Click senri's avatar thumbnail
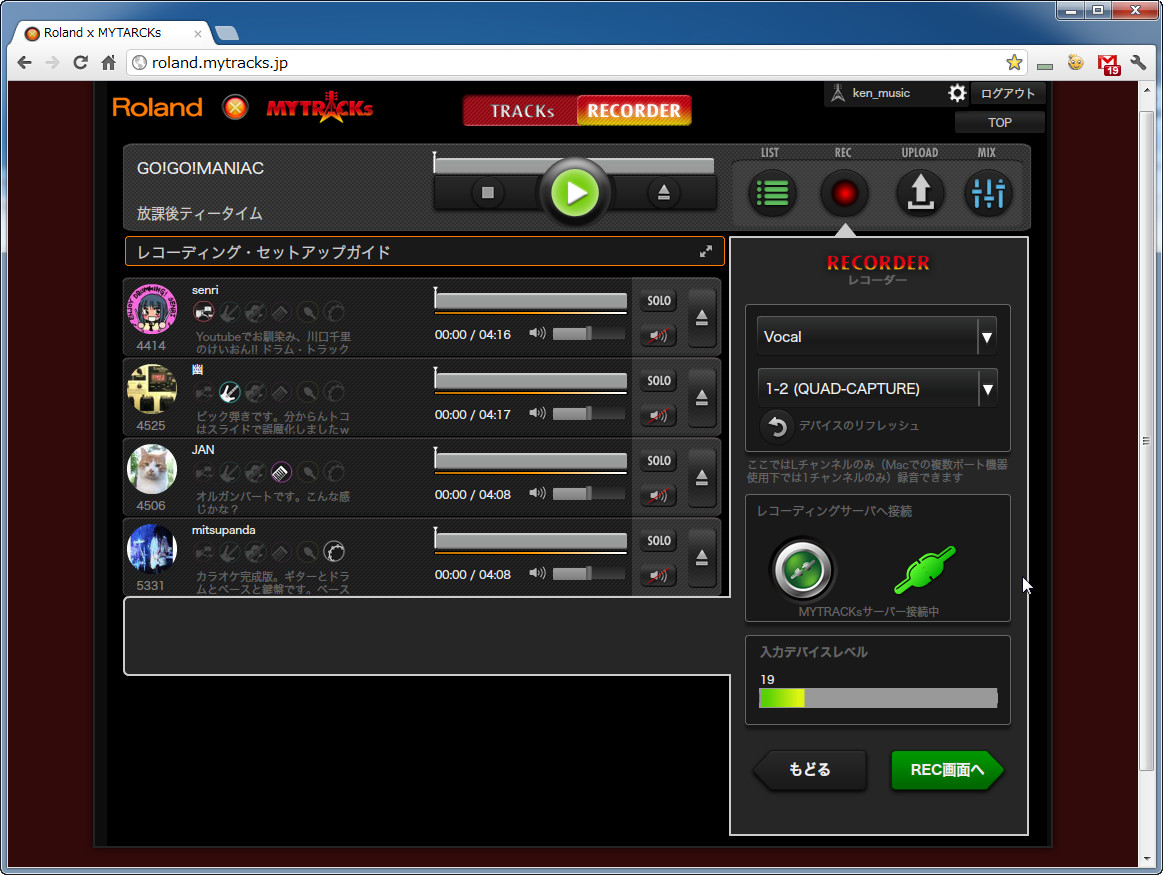Screen dimensions: 1163x875 click(x=152, y=309)
